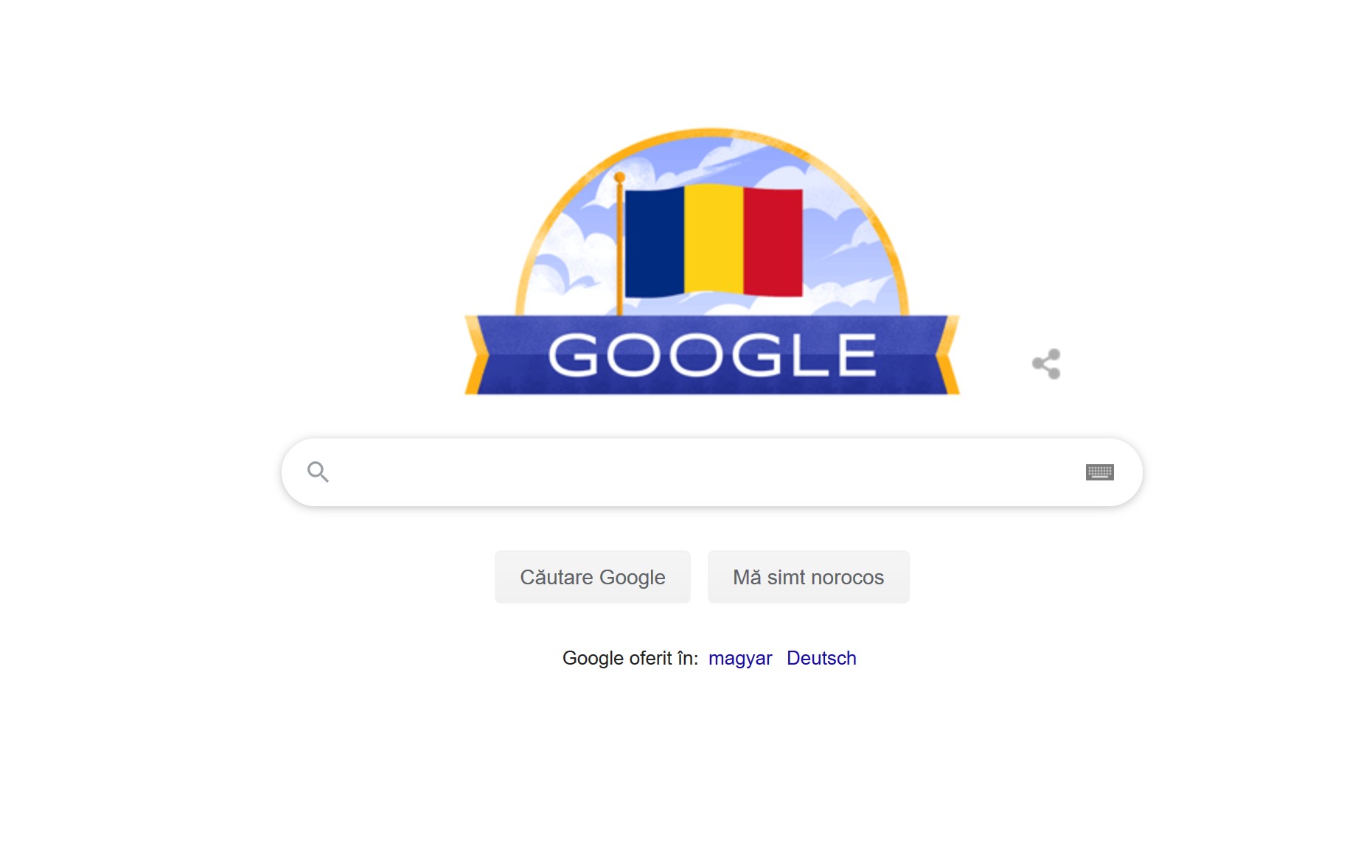Click the flagpole in the doodle

coord(619,245)
